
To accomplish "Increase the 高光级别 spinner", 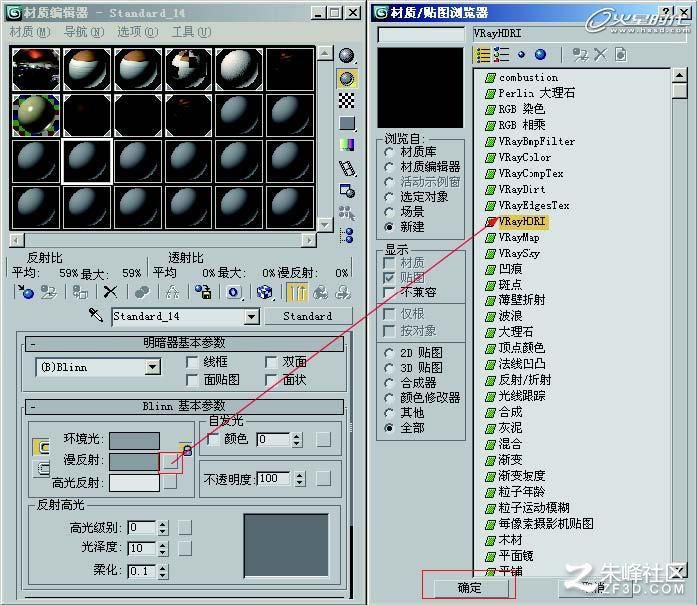I will tap(163, 525).
